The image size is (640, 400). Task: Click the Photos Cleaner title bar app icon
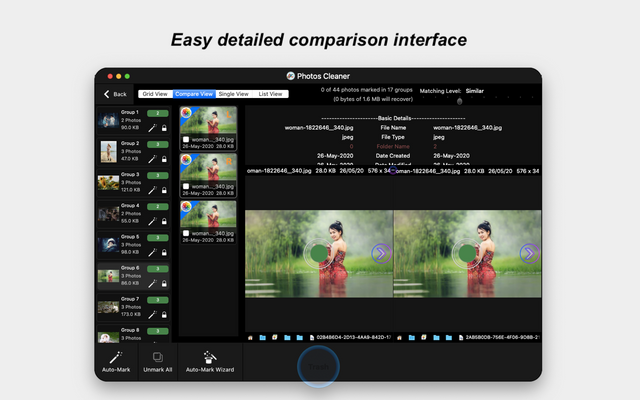pos(291,76)
